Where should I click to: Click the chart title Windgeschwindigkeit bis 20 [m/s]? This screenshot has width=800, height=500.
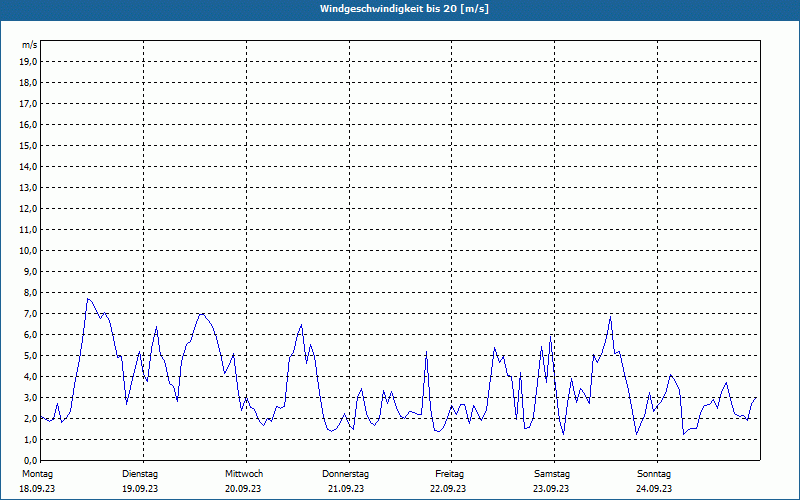click(x=404, y=9)
